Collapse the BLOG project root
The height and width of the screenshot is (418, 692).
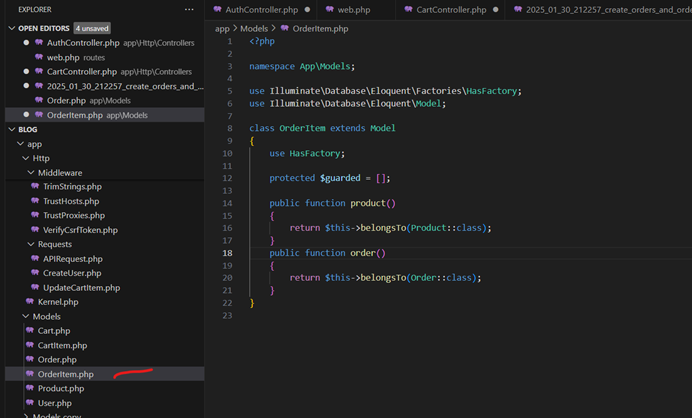coord(11,129)
